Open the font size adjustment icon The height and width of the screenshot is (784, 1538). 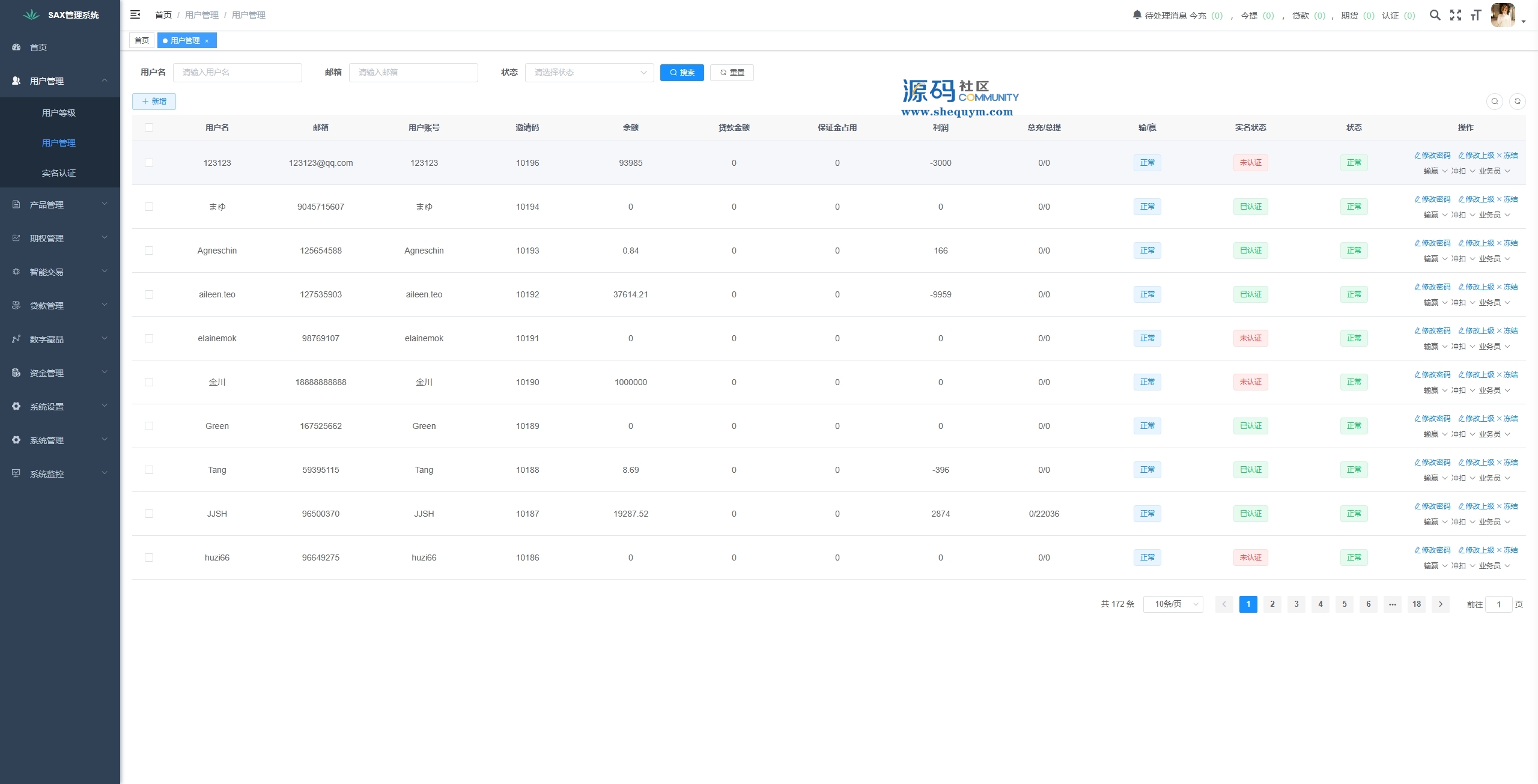1476,15
